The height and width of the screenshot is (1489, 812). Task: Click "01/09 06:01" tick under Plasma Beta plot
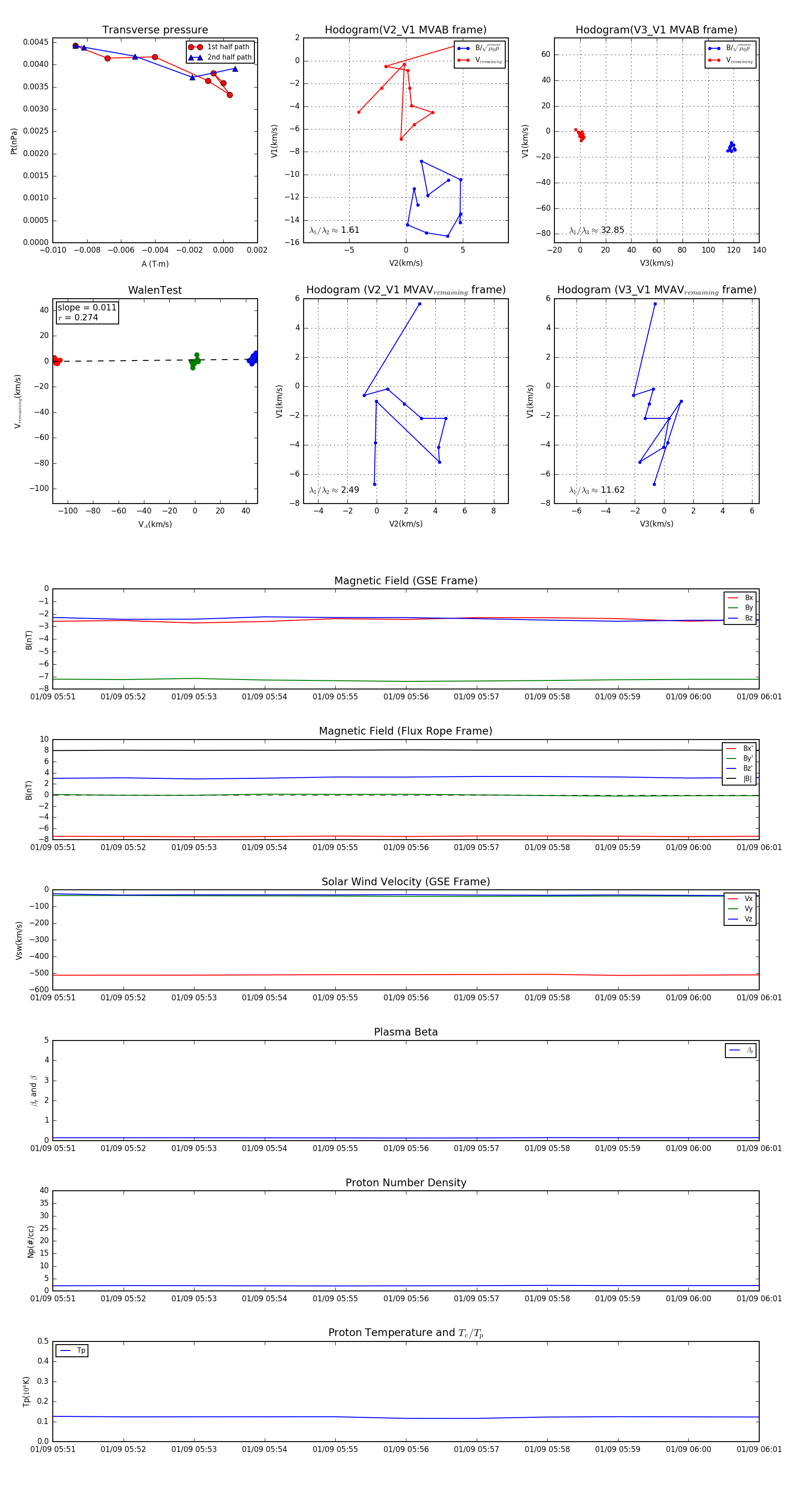pos(759,1148)
